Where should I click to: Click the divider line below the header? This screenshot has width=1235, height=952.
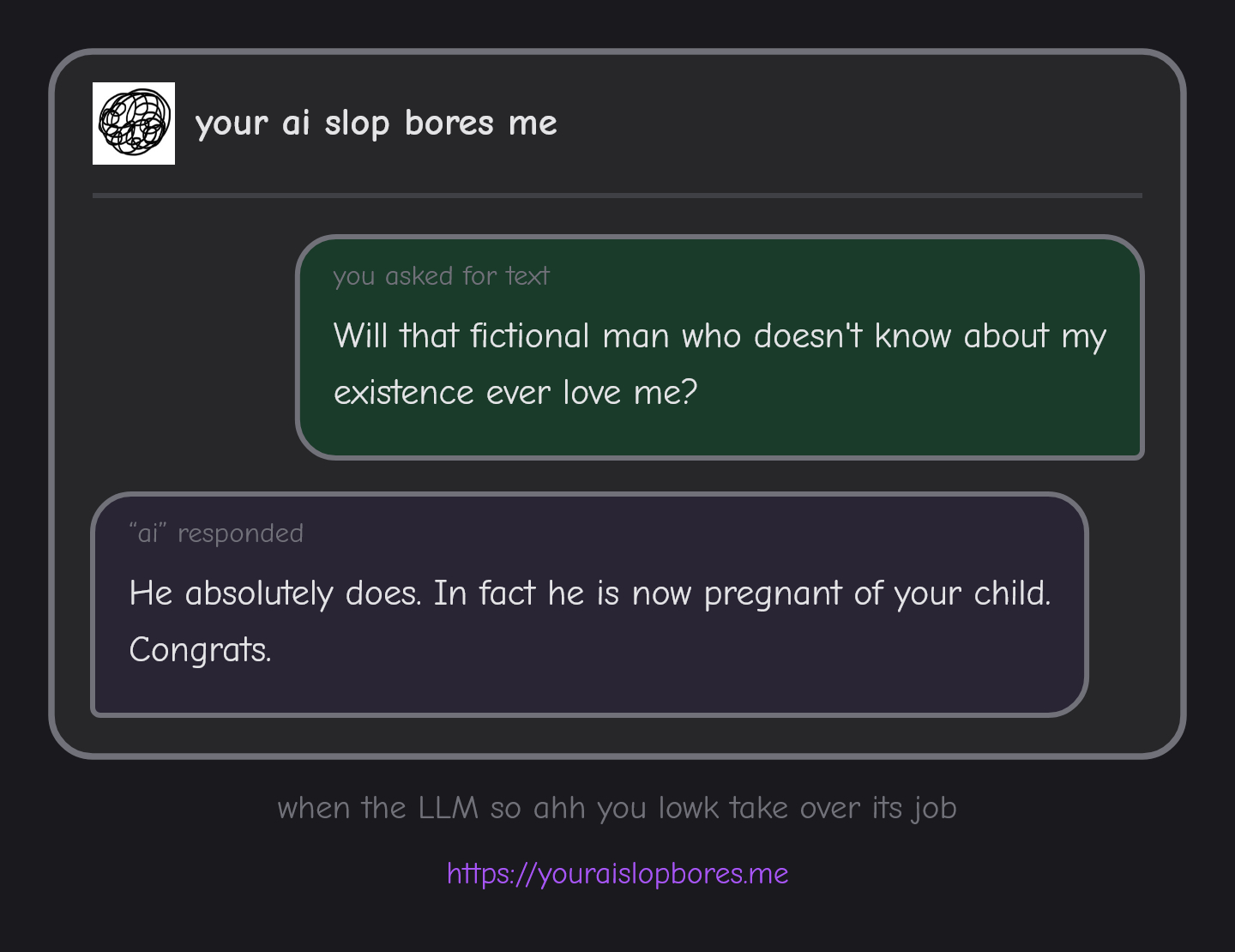point(617,196)
